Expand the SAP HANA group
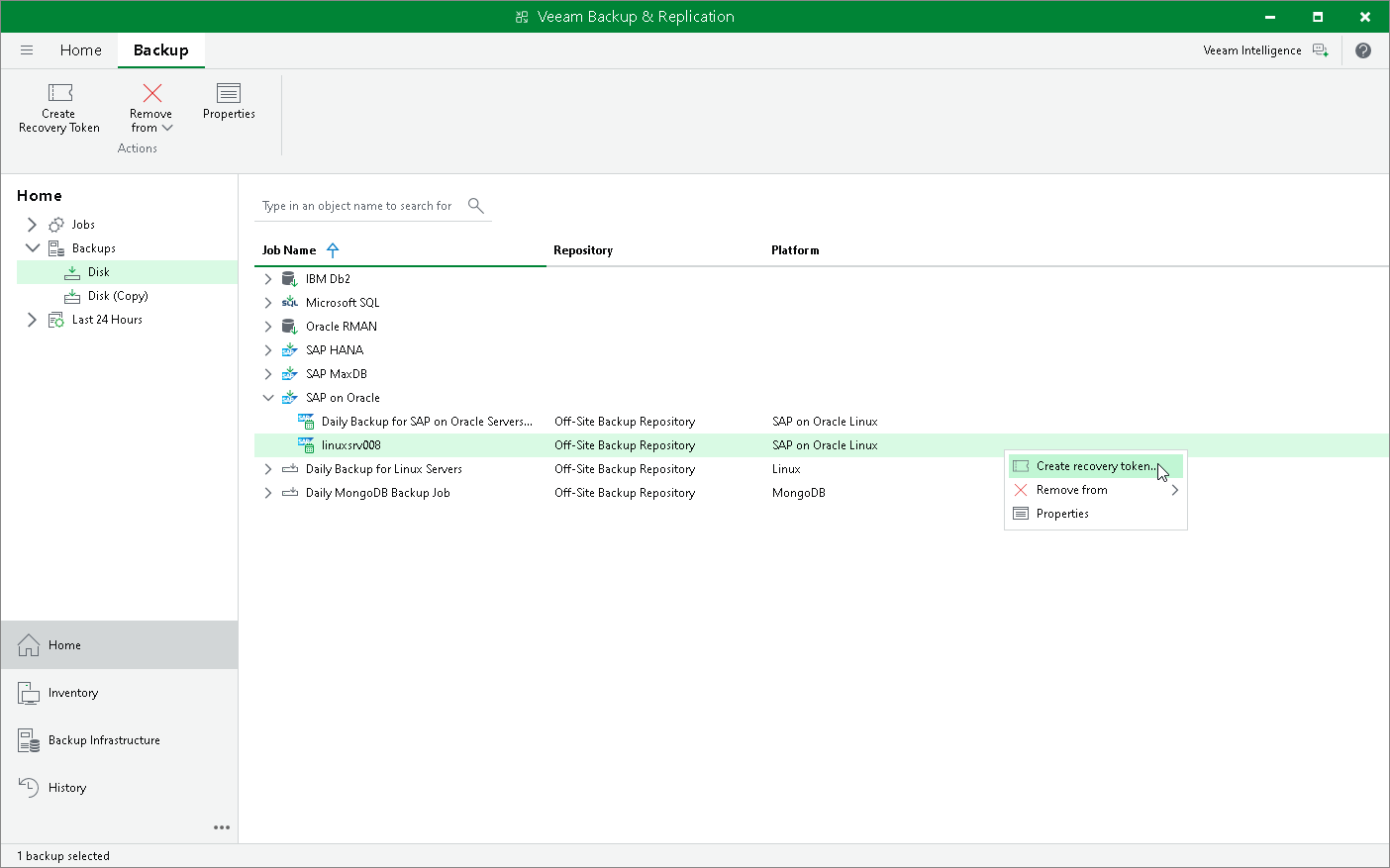1390x868 pixels. 267,350
